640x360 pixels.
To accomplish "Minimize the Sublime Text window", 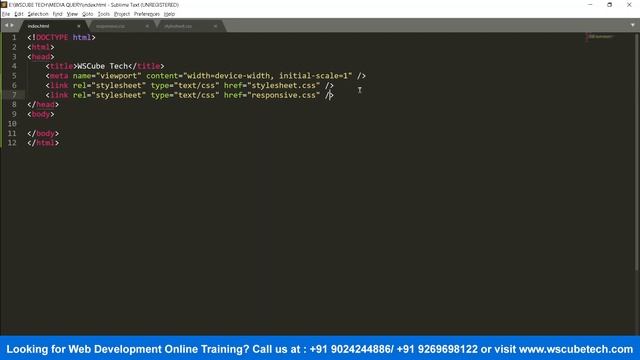I will pyautogui.click(x=590, y=4).
